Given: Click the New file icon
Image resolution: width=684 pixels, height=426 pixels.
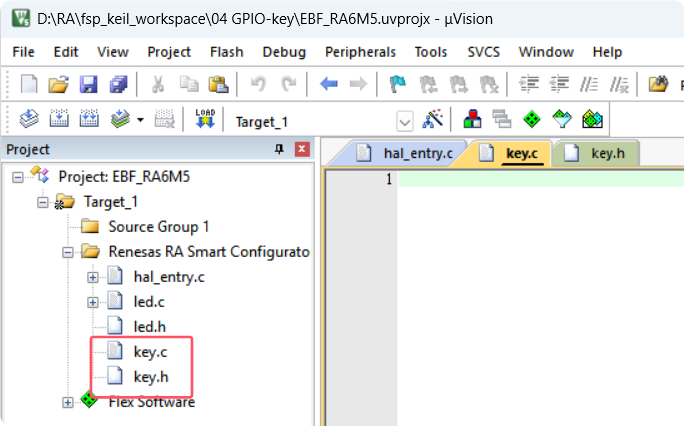Looking at the screenshot, I should (x=29, y=84).
